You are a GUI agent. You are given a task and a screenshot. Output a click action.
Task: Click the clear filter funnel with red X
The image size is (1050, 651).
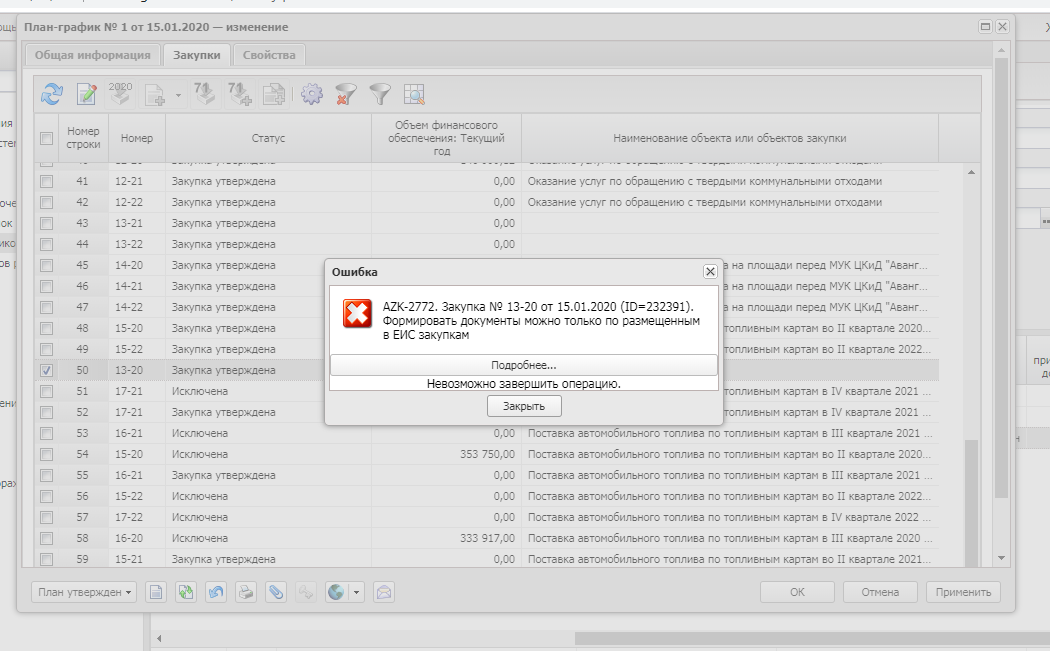click(345, 94)
